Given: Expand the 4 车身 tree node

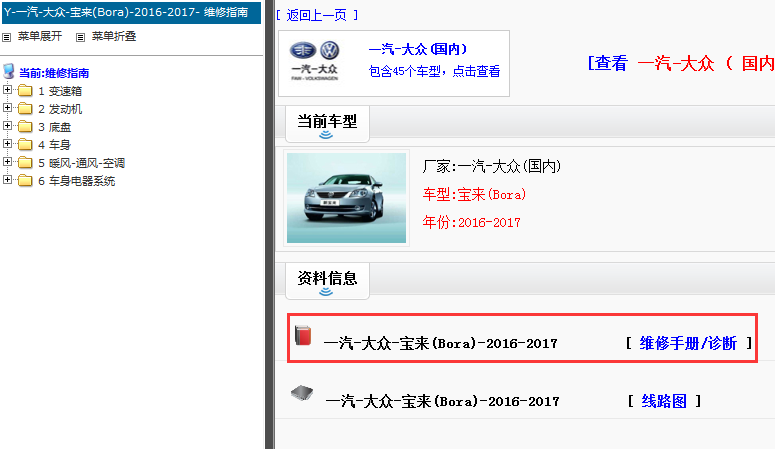Looking at the screenshot, I should 7,143.
